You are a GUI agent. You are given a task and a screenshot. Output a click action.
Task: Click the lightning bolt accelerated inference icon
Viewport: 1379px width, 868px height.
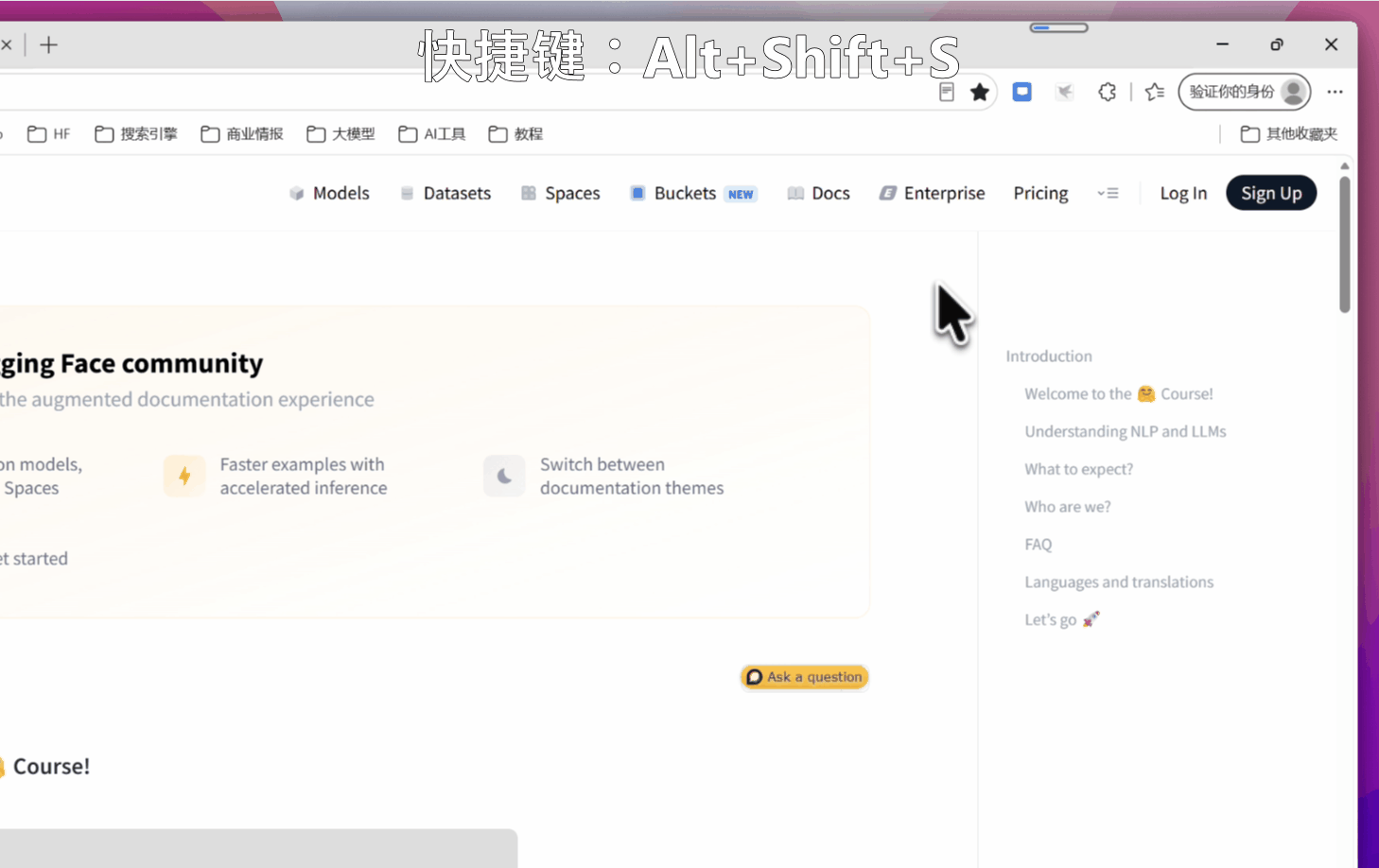click(x=184, y=476)
